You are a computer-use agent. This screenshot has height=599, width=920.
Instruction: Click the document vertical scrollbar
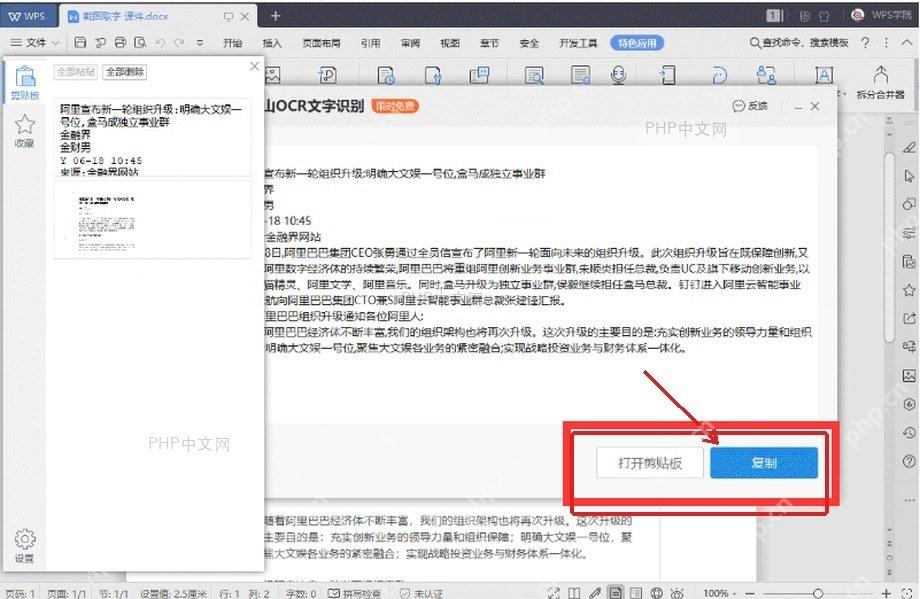coord(889,246)
